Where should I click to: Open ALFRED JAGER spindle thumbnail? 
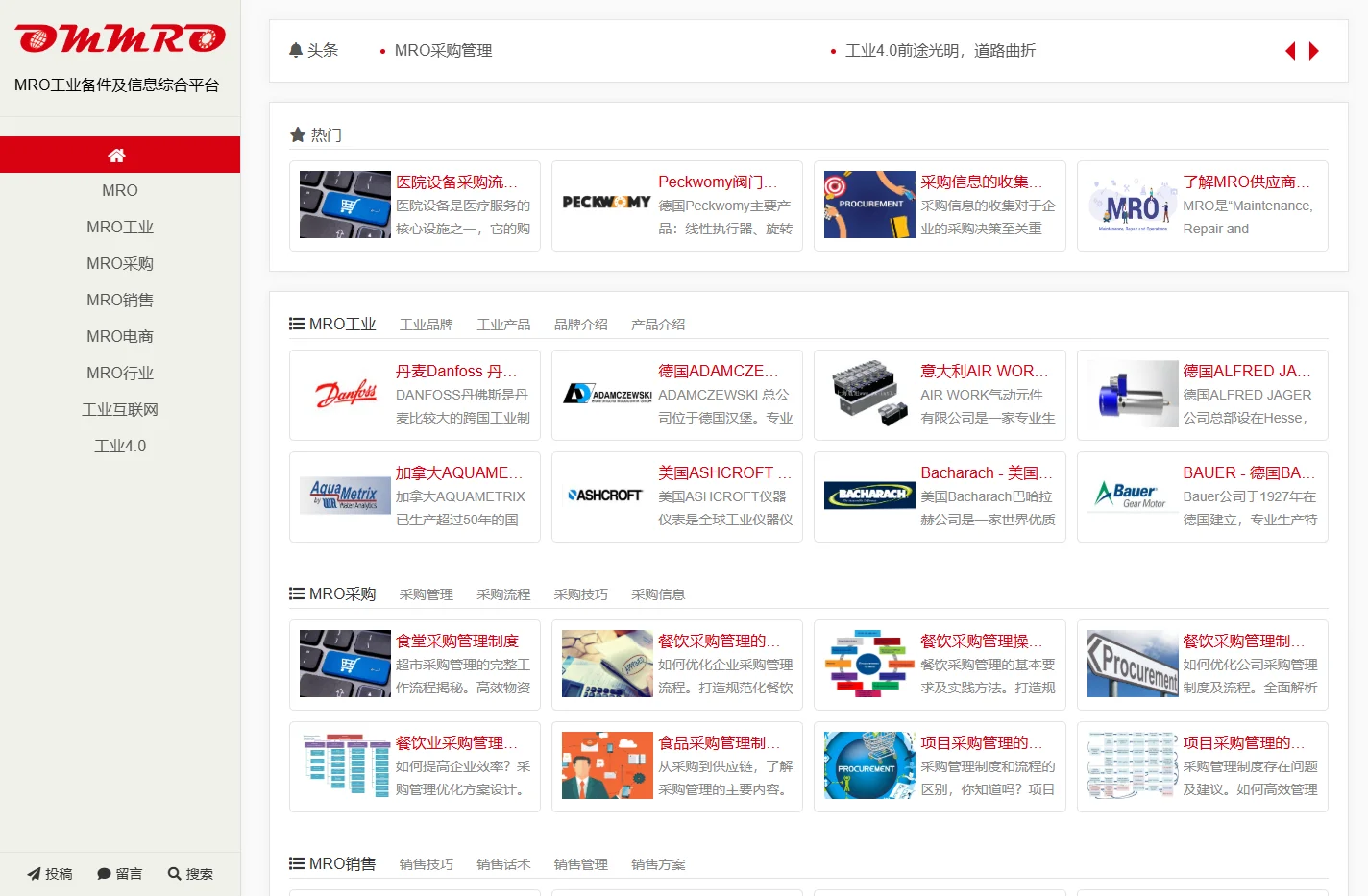[x=1133, y=394]
